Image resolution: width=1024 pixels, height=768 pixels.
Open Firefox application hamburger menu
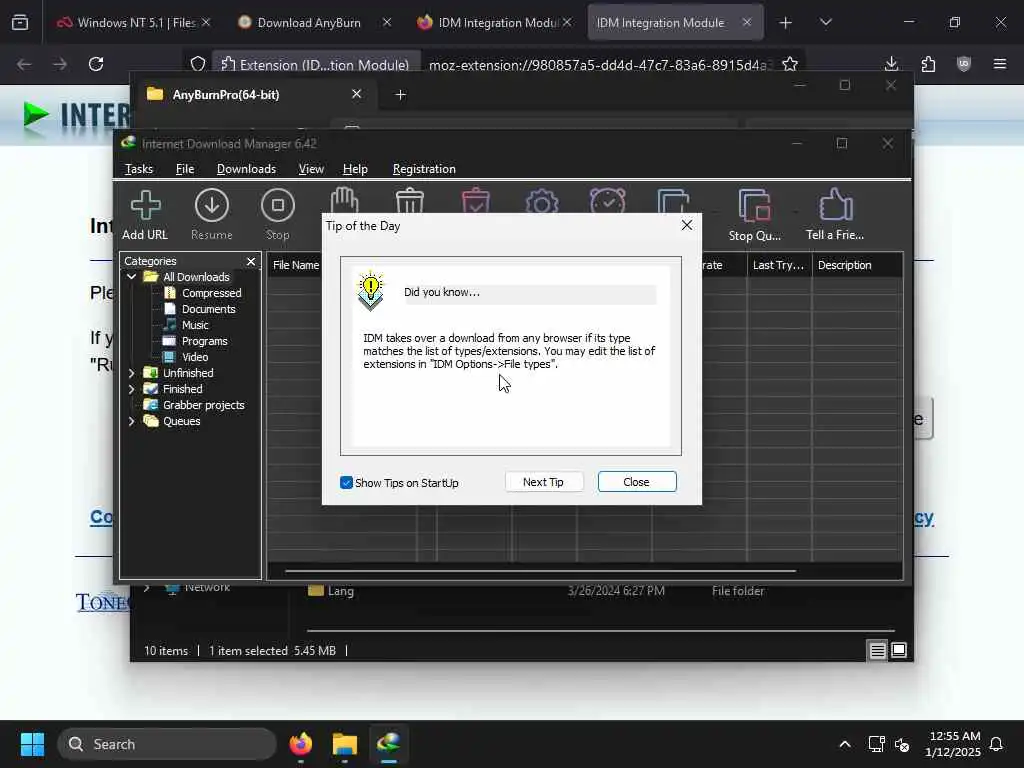(1000, 64)
